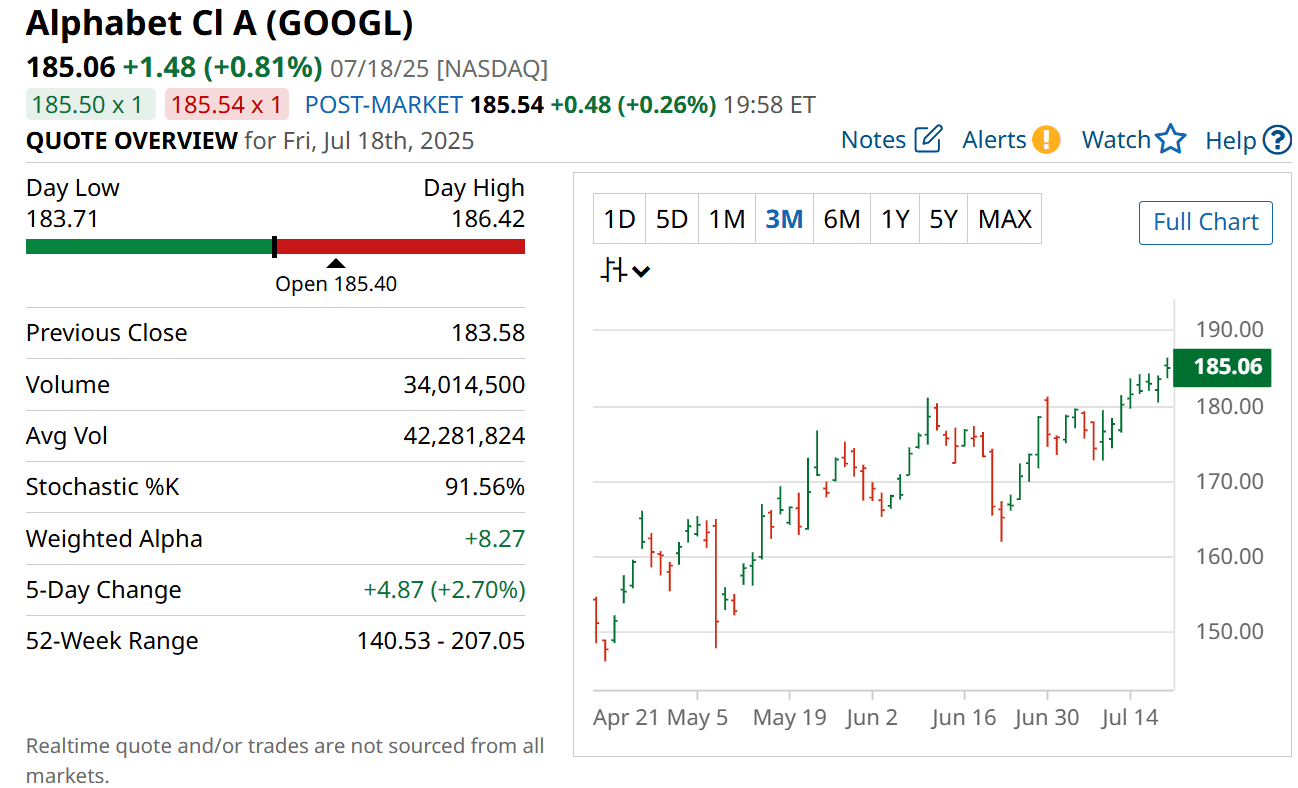The width and height of the screenshot is (1298, 788).
Task: Click the Stochastic %K label
Action: pos(103,487)
